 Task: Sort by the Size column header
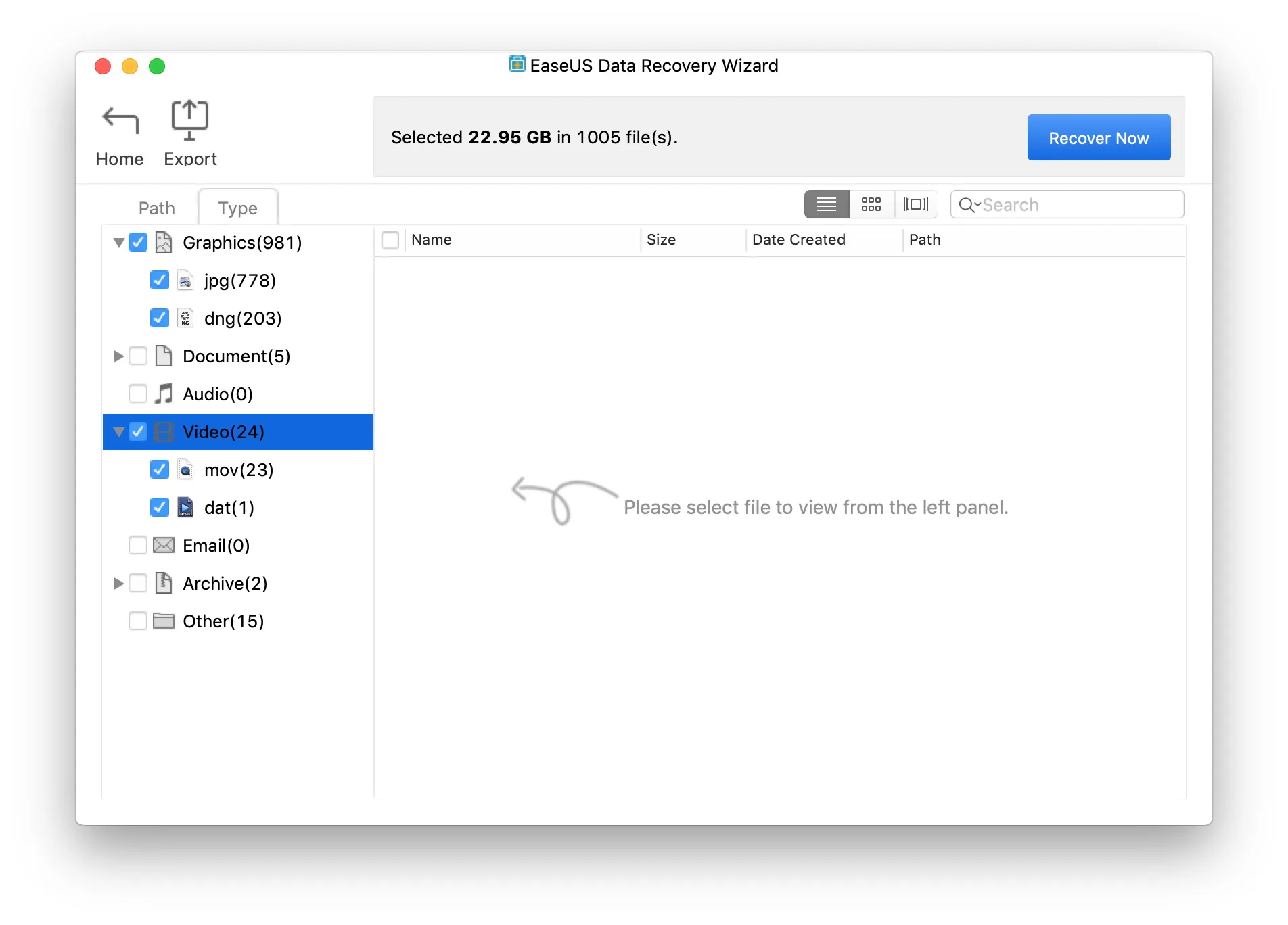pos(692,240)
